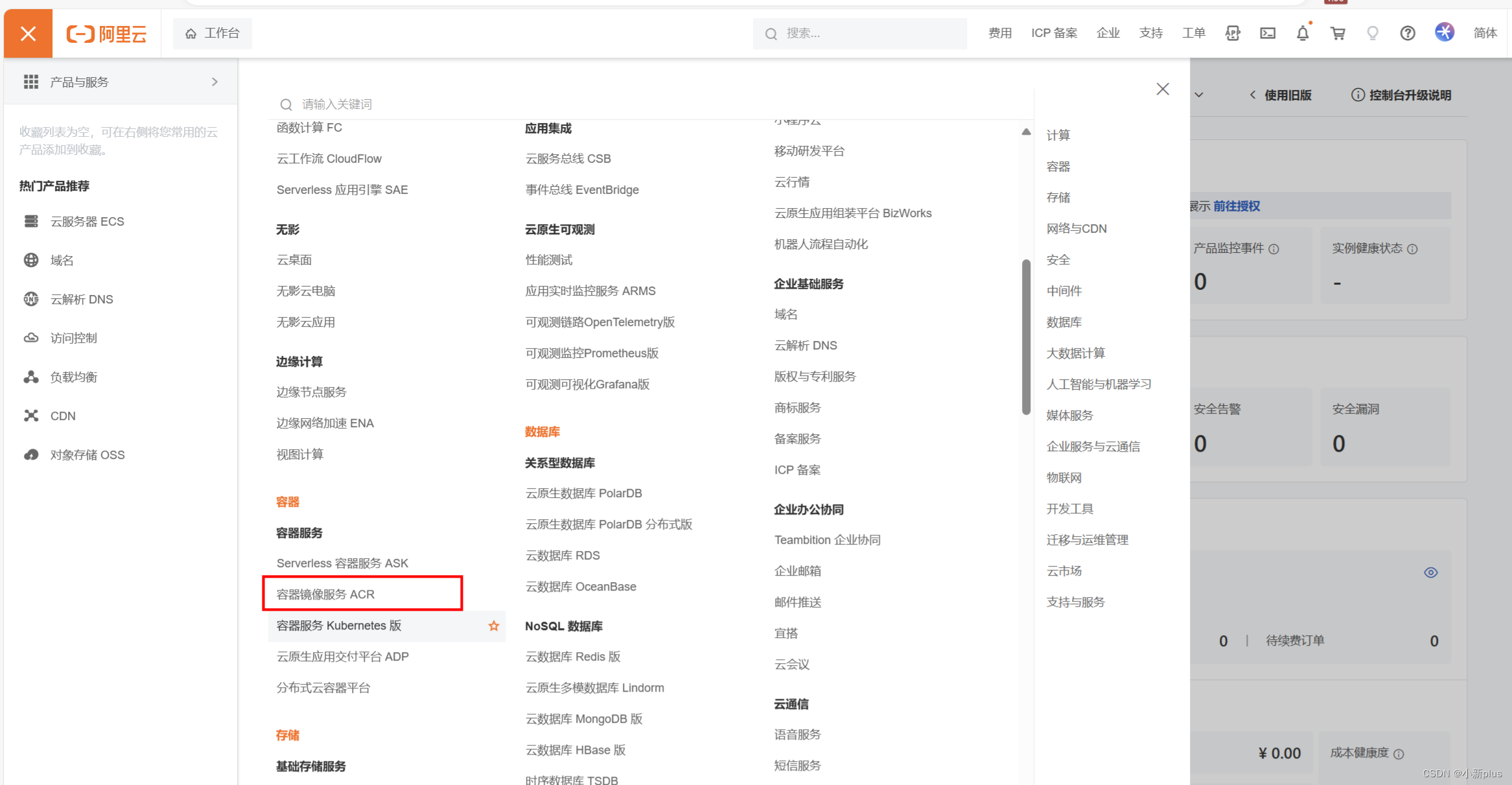Open 企业邮箱 product
The image size is (1512, 785).
[x=798, y=570]
